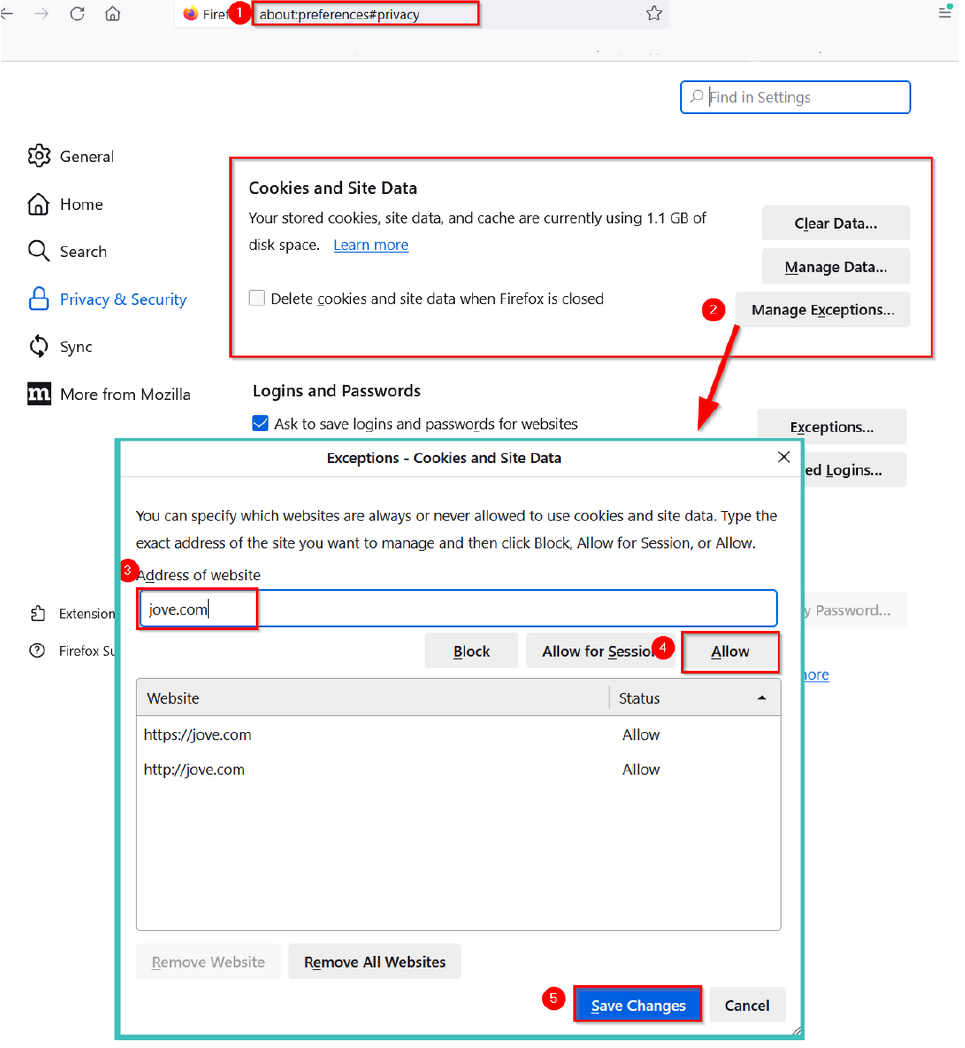This screenshot has width=965, height=1048.
Task: Click the Clear Data button
Action: (x=835, y=223)
